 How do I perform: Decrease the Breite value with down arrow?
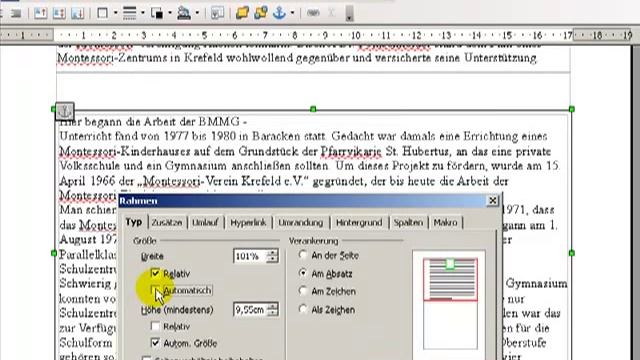point(272,259)
